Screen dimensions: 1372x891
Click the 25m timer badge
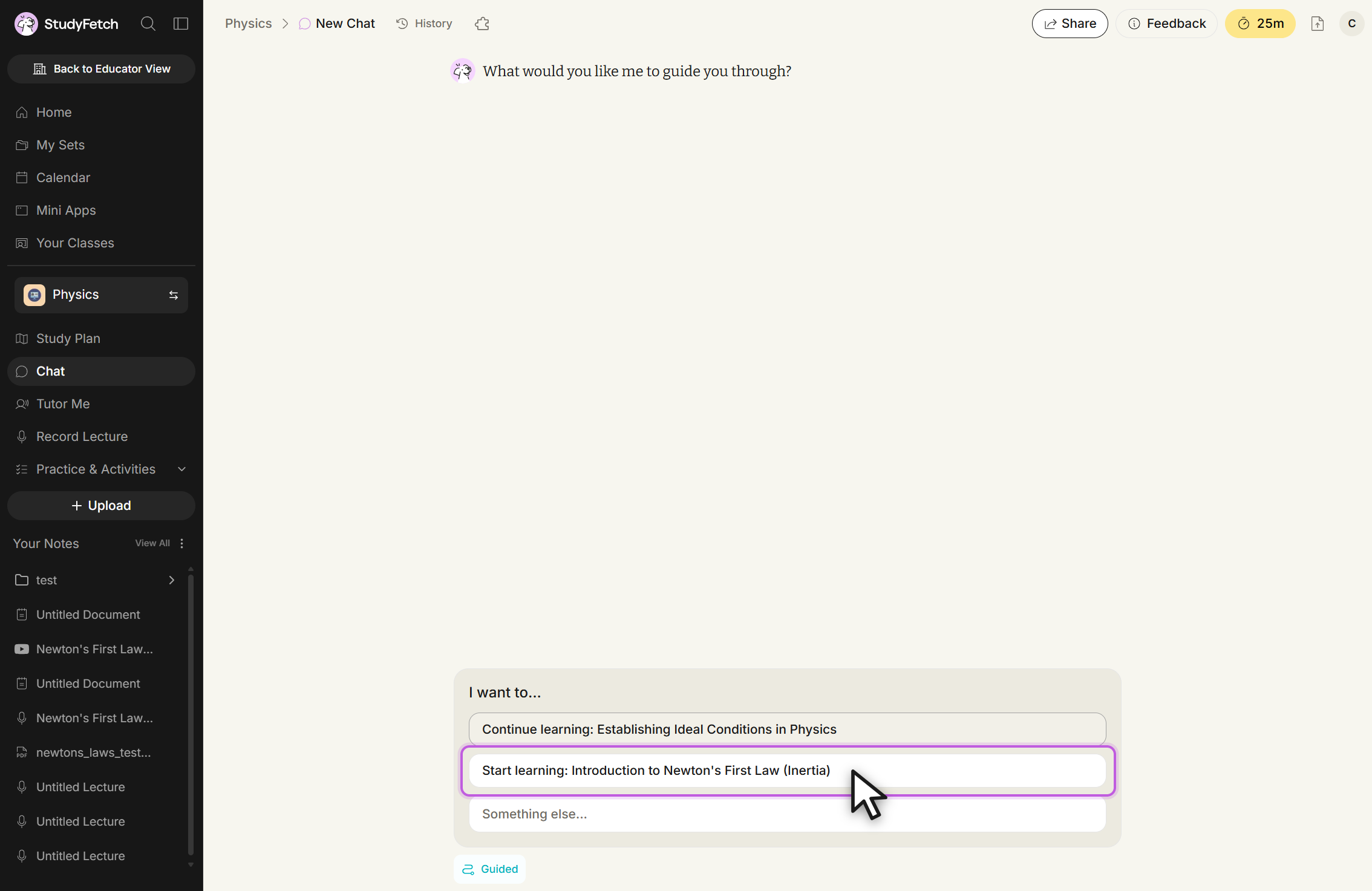[x=1260, y=24]
